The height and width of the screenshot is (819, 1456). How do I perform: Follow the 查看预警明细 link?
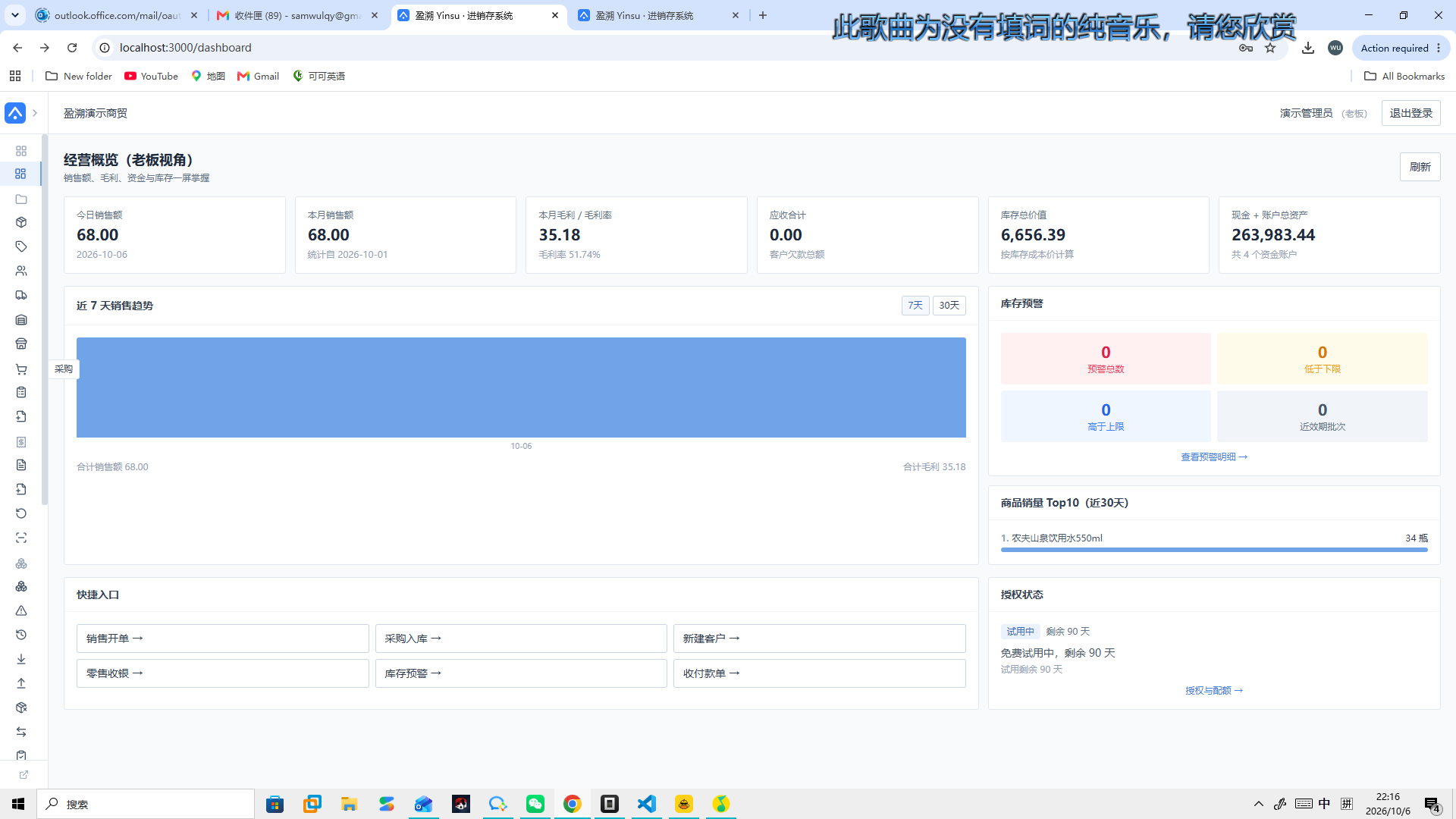tap(1213, 457)
